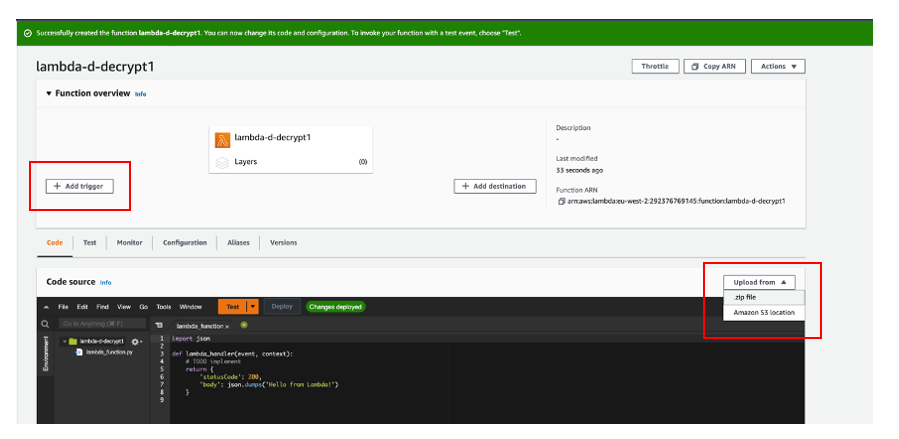Choose Amazon S3 location option
Screen dimensions: 899x439
[764, 313]
